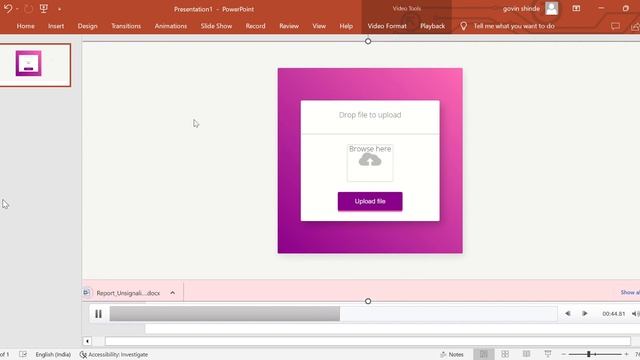This screenshot has height=360, width=640.
Task: Click Accessibility: Investigate status
Action: (x=113, y=355)
